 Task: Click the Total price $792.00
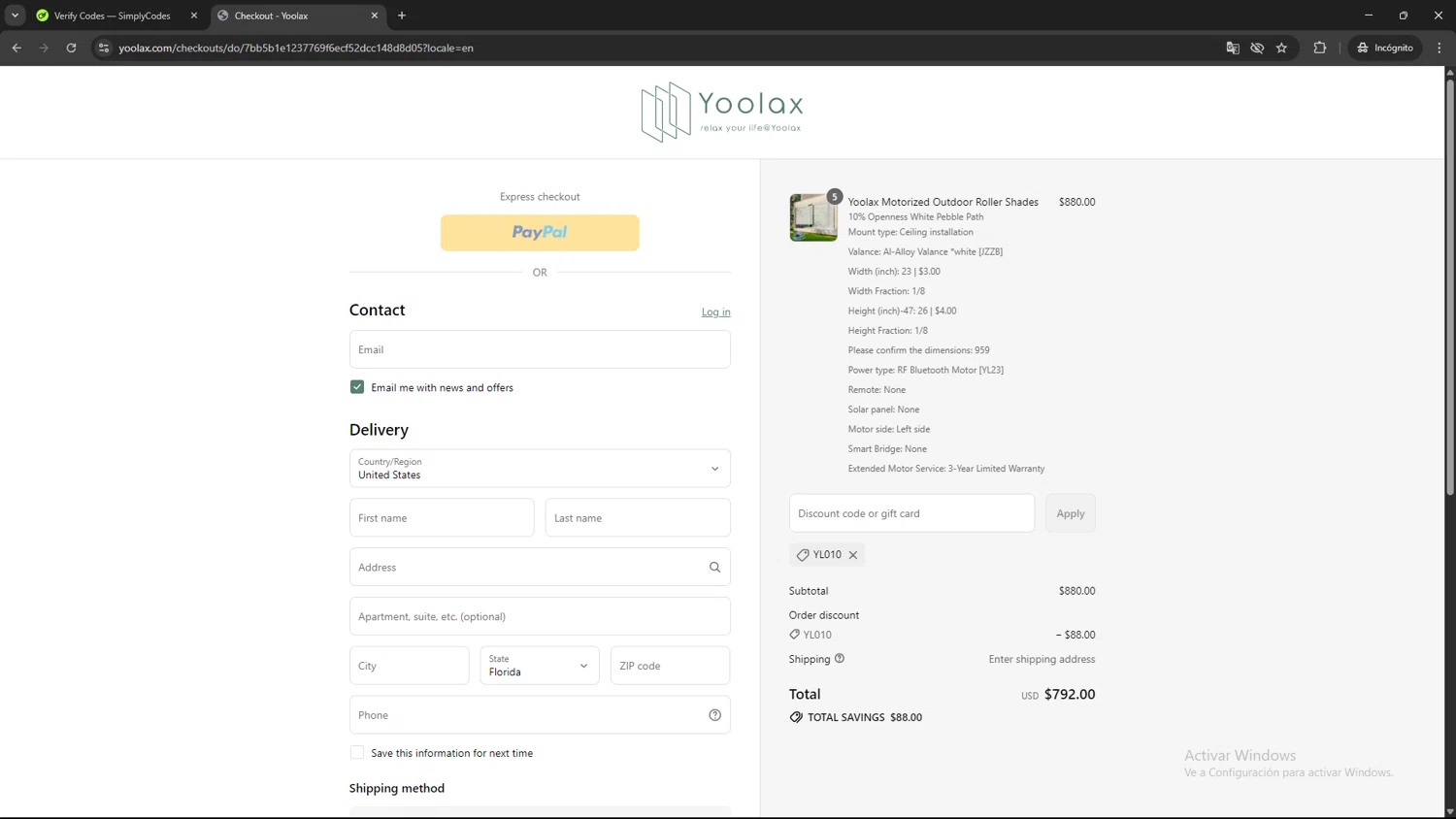[x=1070, y=695]
